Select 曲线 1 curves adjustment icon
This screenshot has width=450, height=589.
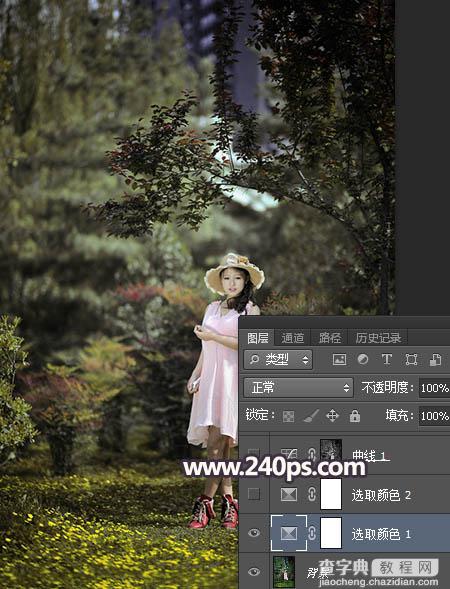click(289, 454)
